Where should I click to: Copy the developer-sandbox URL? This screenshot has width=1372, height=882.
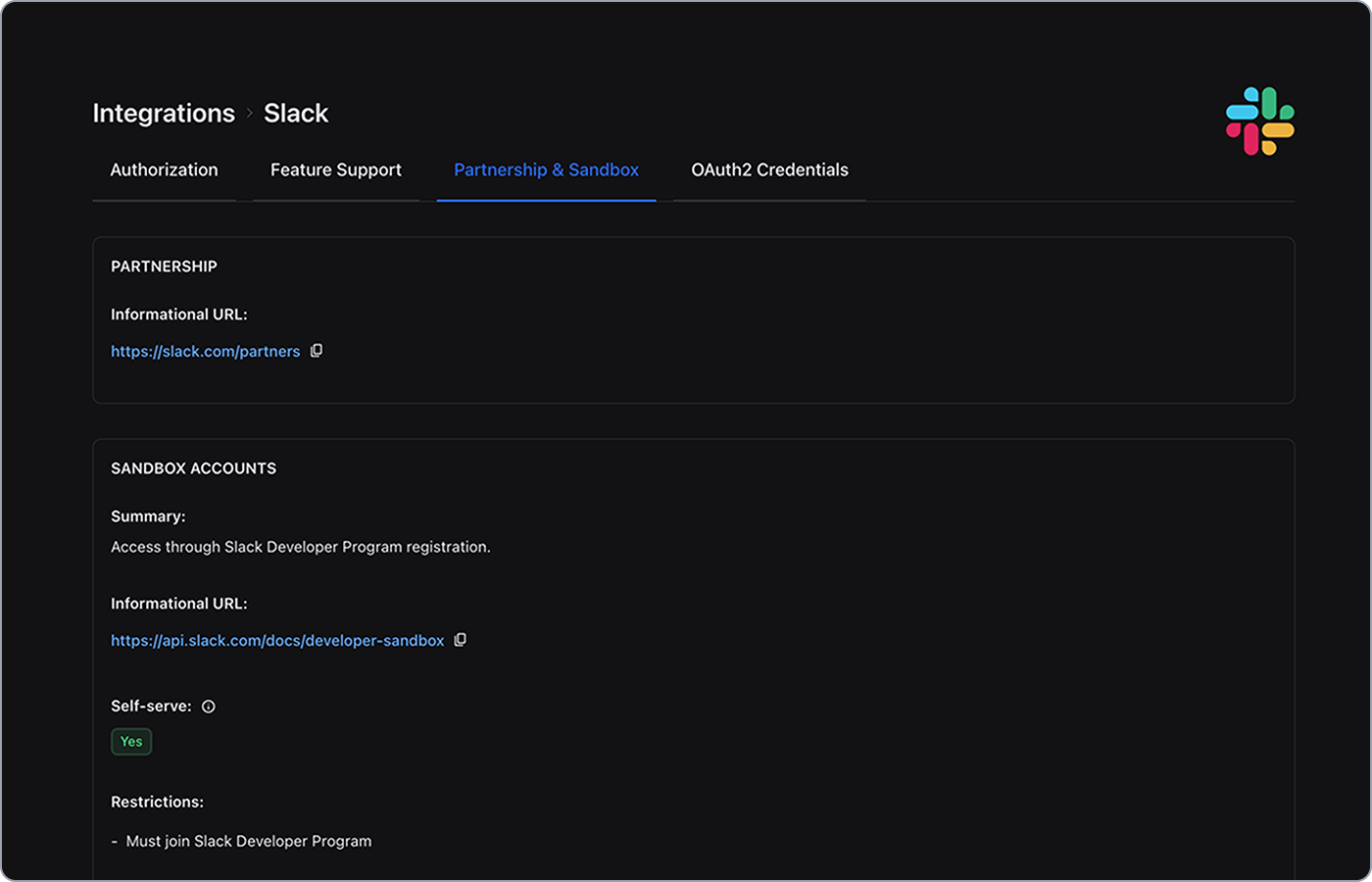click(461, 640)
